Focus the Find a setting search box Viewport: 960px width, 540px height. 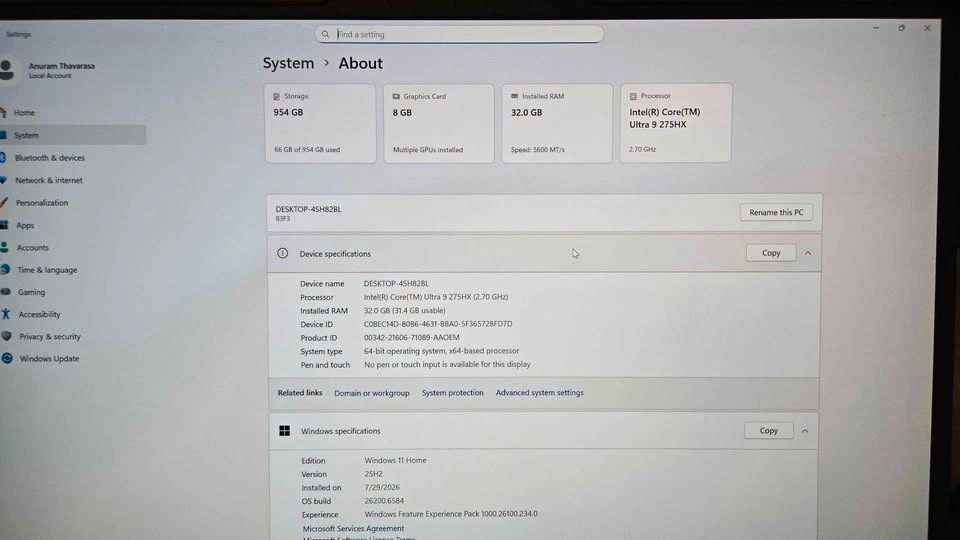coord(459,34)
